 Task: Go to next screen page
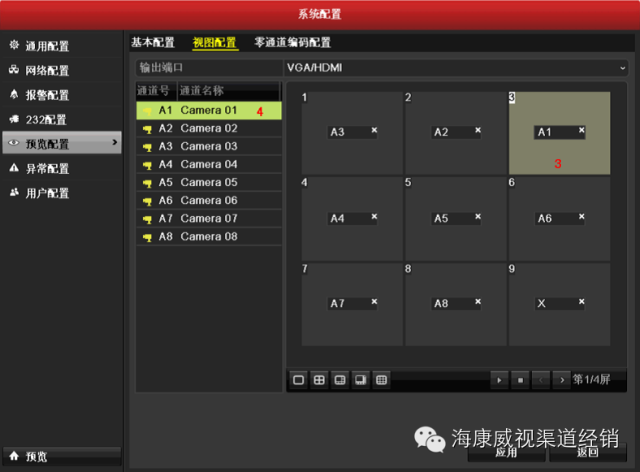[562, 380]
